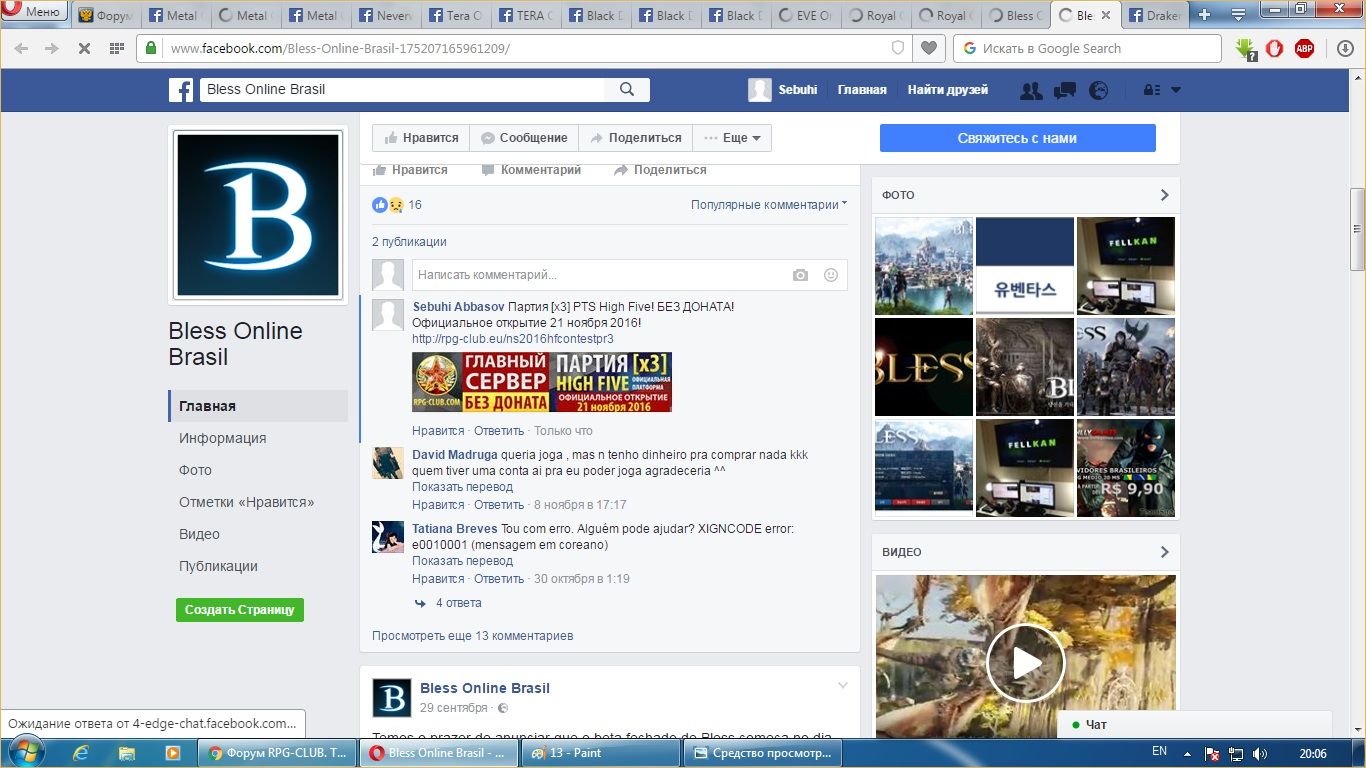Open friend requests icon in header

1030,90
